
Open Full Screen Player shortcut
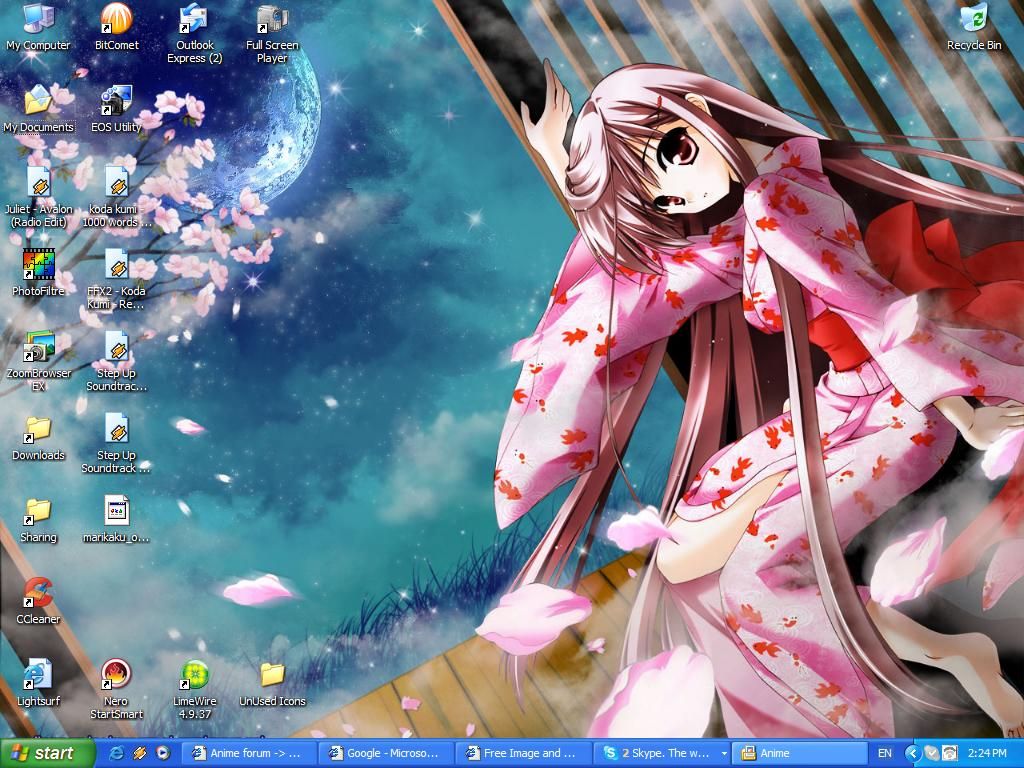click(x=272, y=33)
